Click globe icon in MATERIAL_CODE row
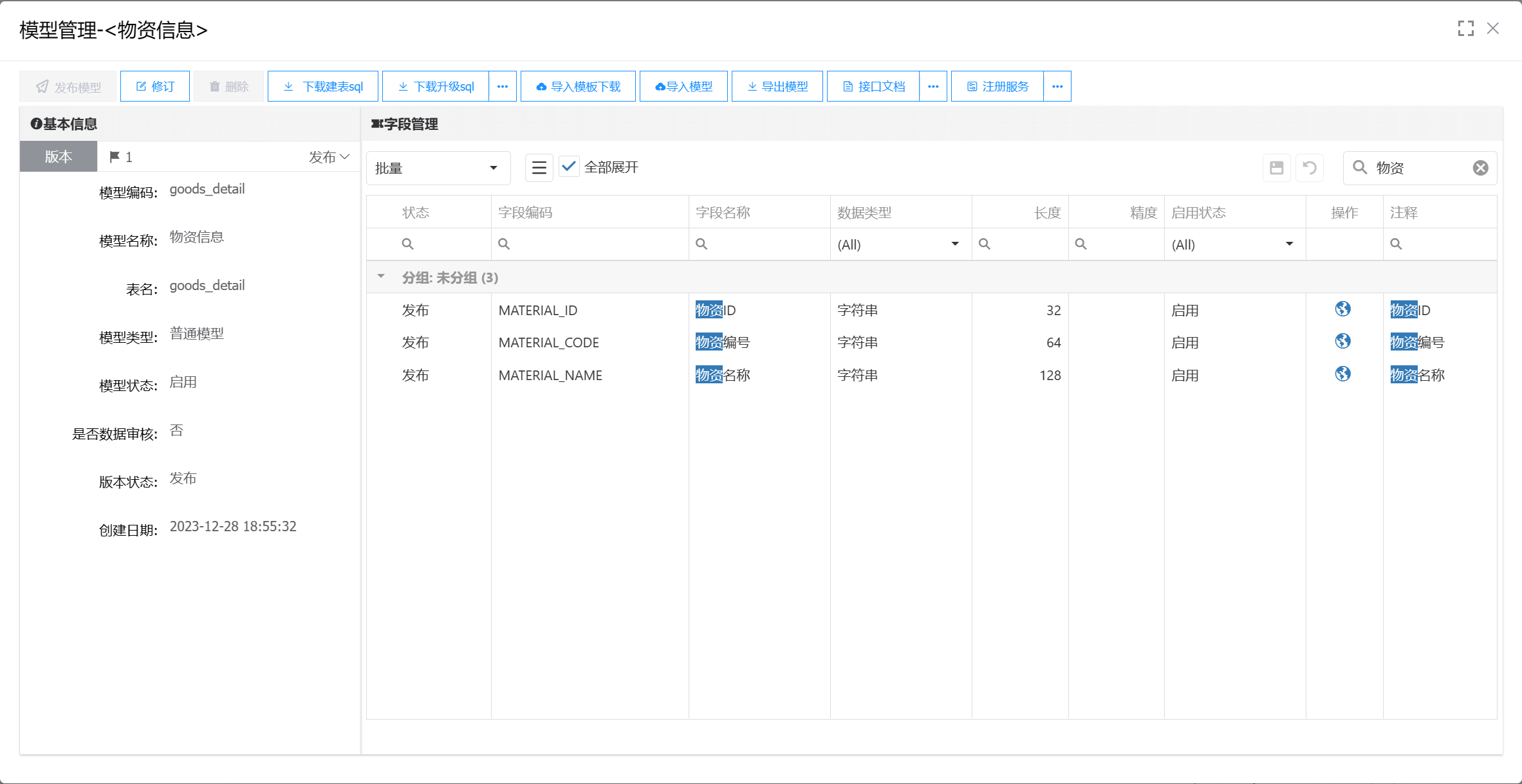 (1342, 342)
